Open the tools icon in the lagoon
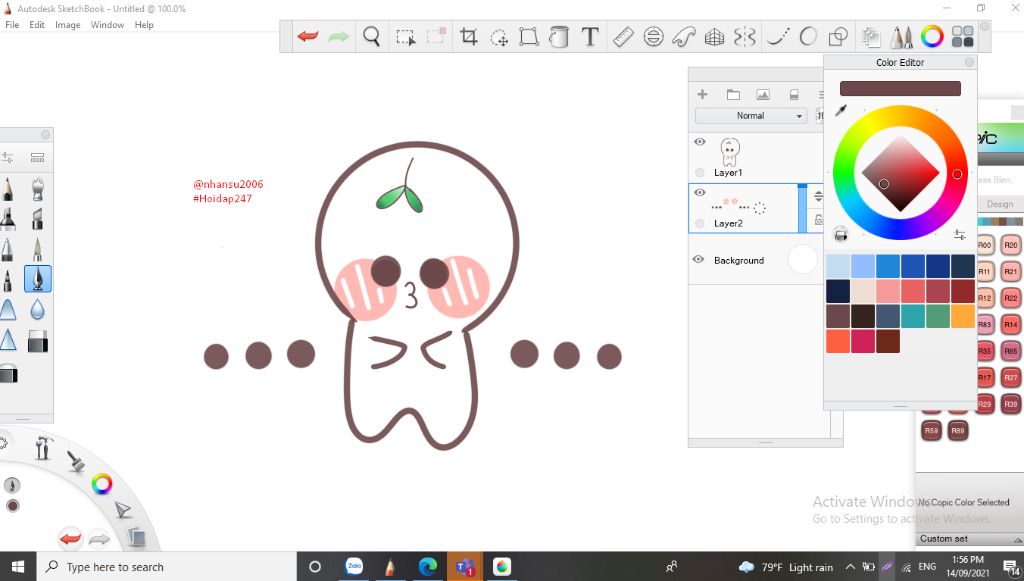Viewport: 1024px width, 581px height. click(43, 448)
